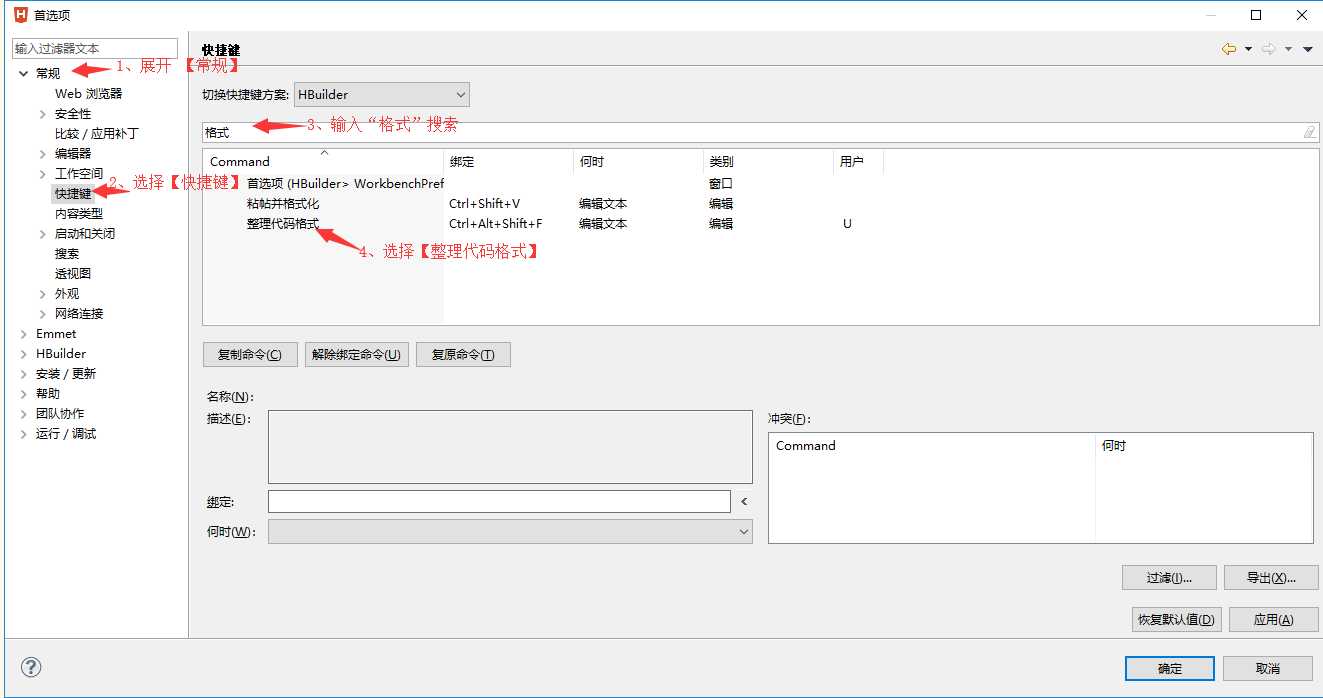Click the 恢复默认值(D) button
Viewport: 1323px width, 698px height.
click(1176, 620)
